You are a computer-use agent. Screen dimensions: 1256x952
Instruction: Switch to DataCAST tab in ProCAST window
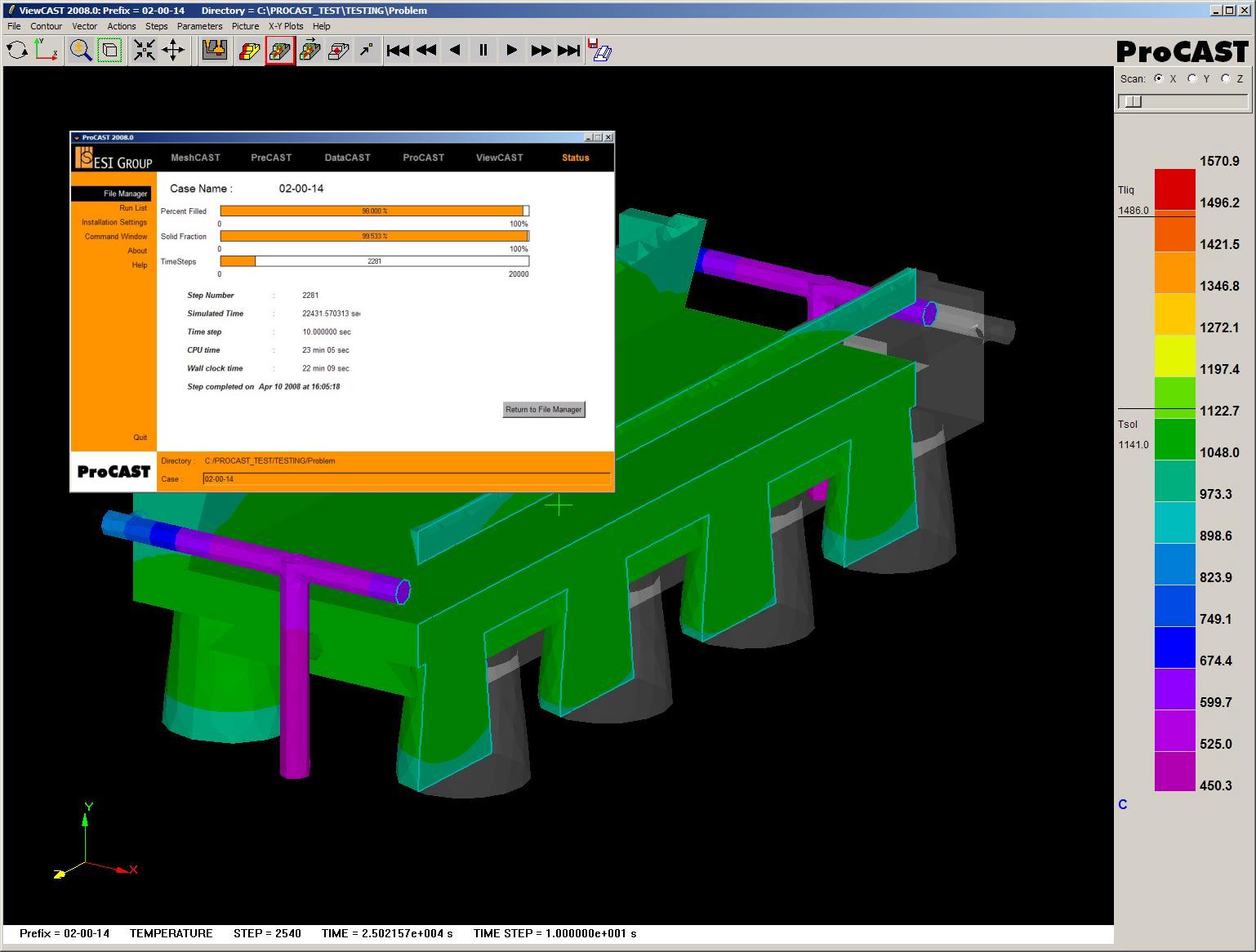click(347, 158)
